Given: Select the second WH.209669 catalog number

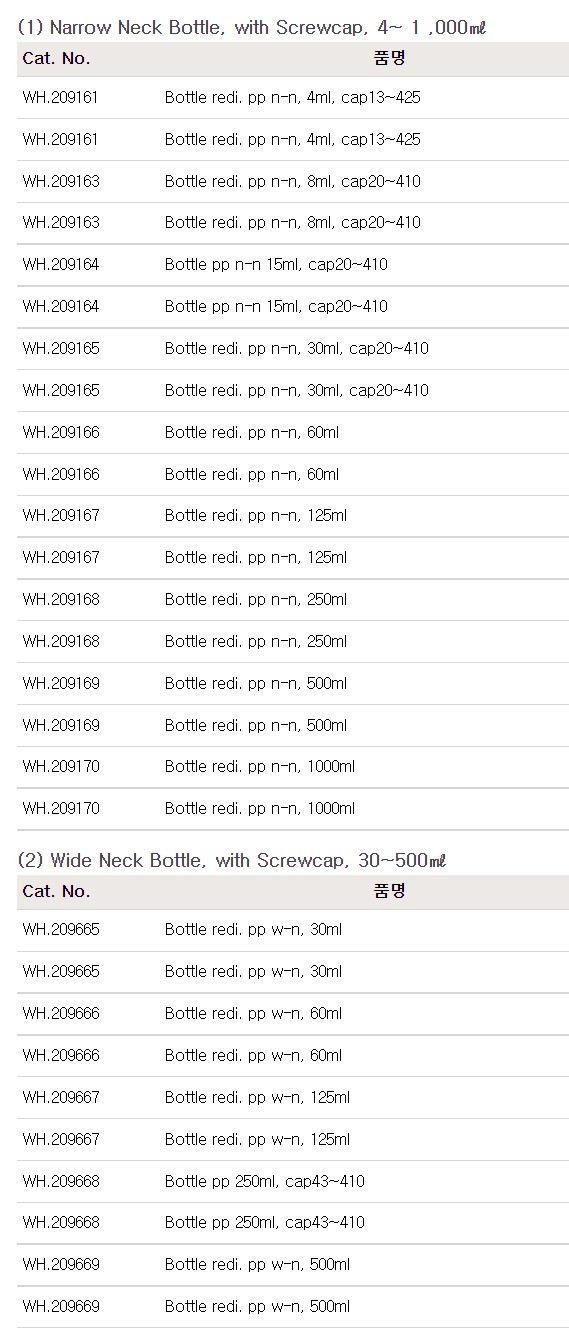Looking at the screenshot, I should [x=61, y=1306].
